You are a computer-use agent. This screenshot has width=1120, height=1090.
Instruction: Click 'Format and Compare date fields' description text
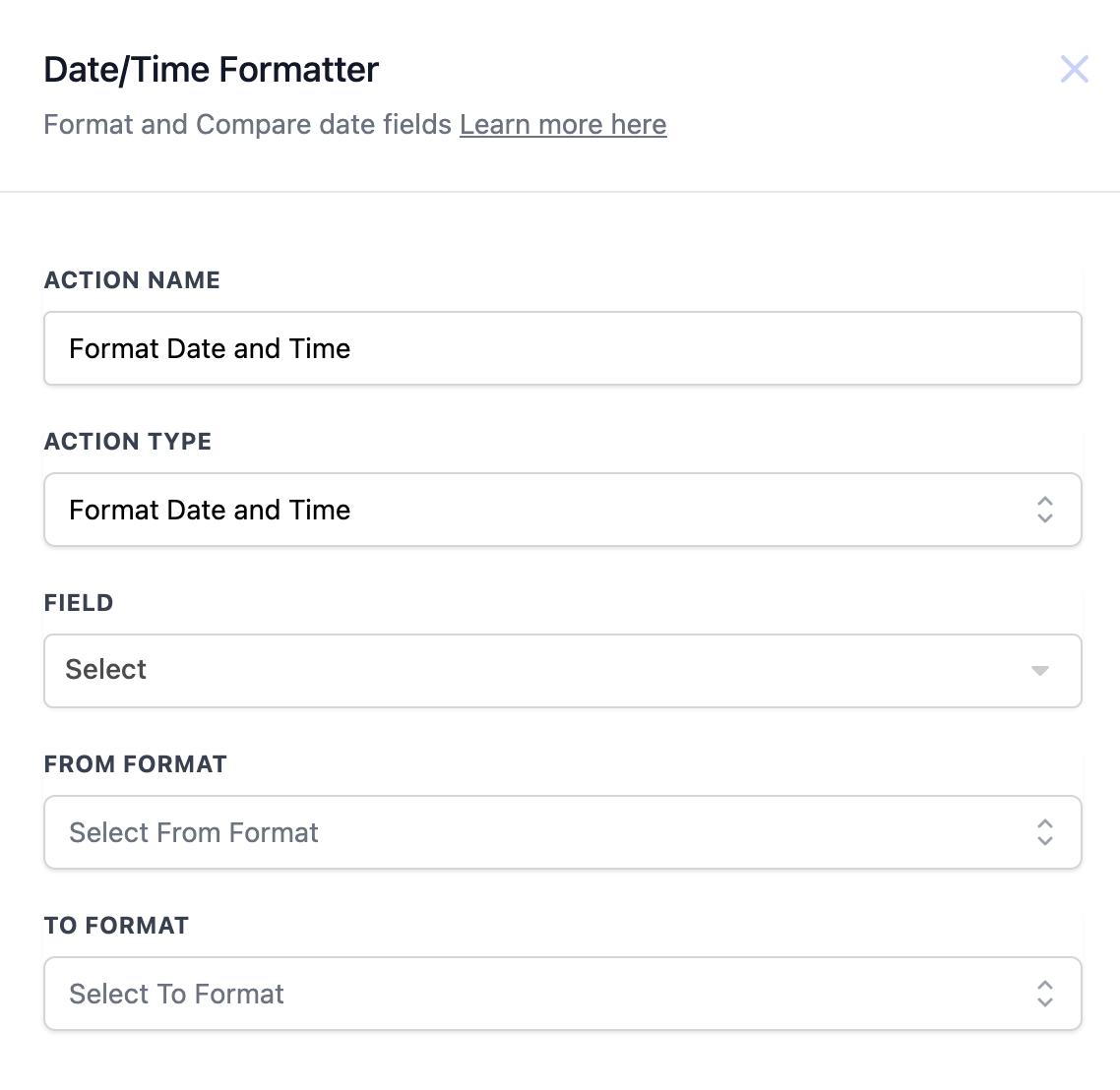click(x=248, y=125)
